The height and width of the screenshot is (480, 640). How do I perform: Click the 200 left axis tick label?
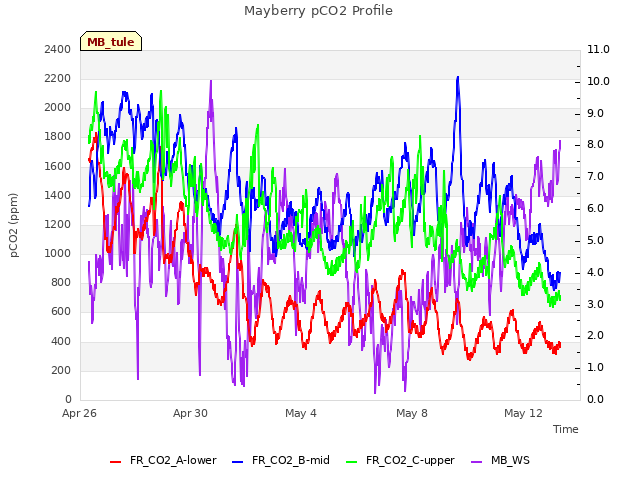coord(61,370)
